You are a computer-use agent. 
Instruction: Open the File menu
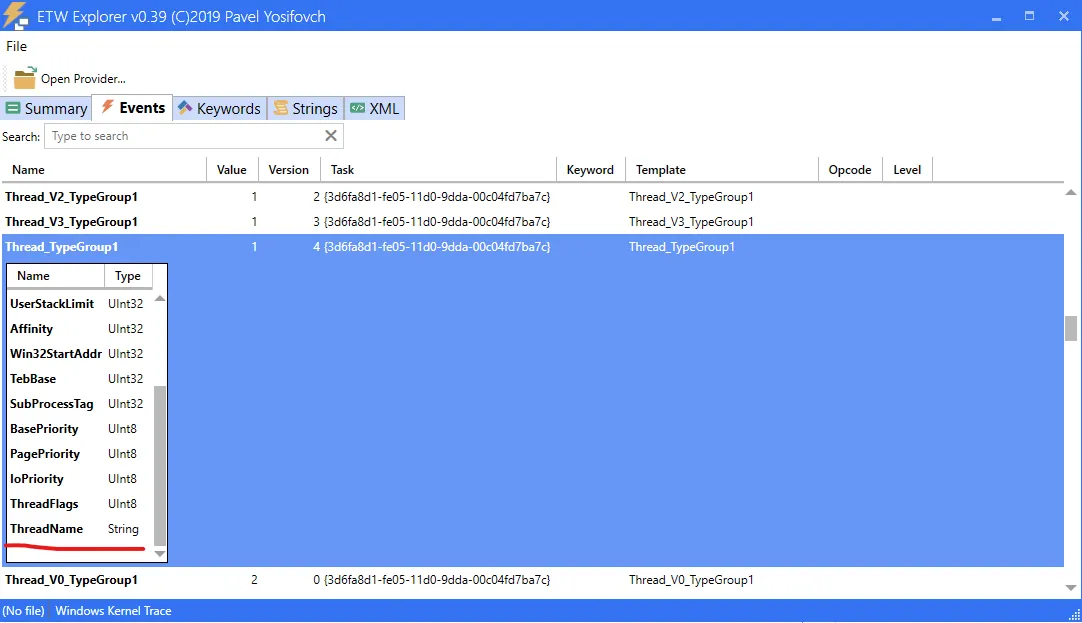16,46
